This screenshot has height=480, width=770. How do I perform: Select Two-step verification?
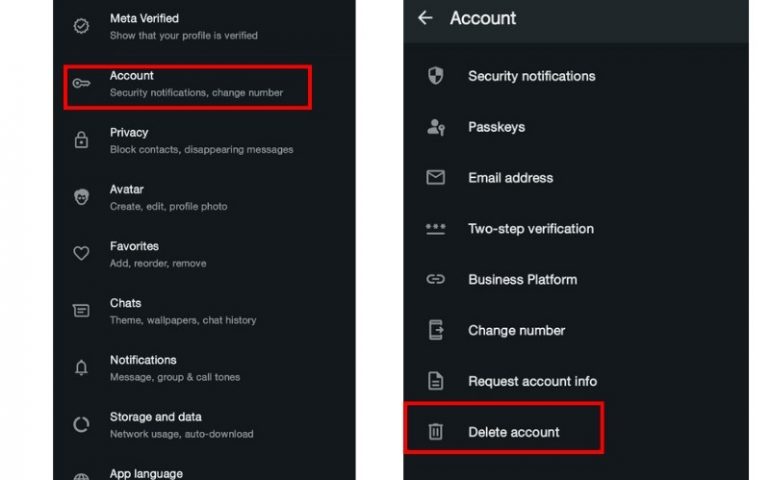(x=576, y=228)
